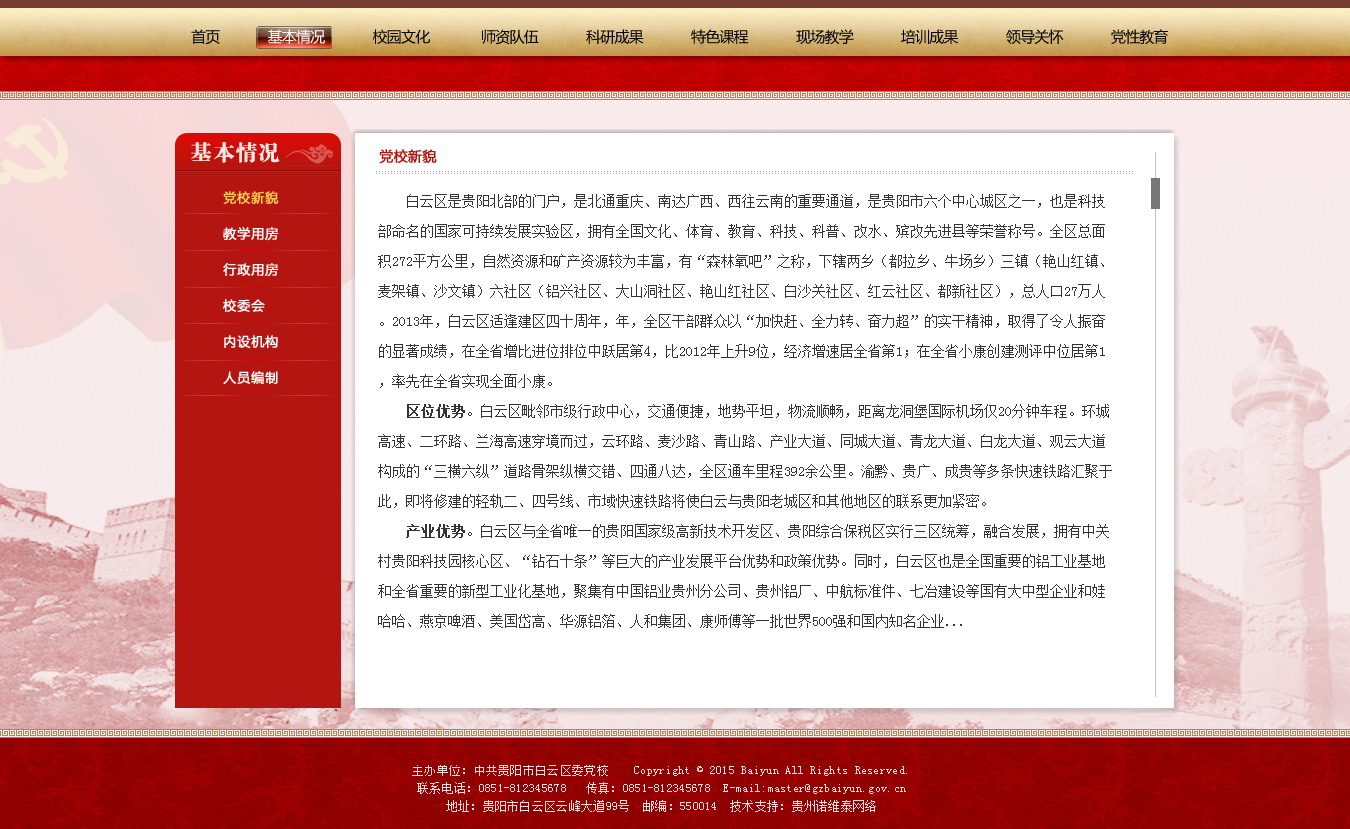Select the 基本情况 navigation tab

(294, 37)
